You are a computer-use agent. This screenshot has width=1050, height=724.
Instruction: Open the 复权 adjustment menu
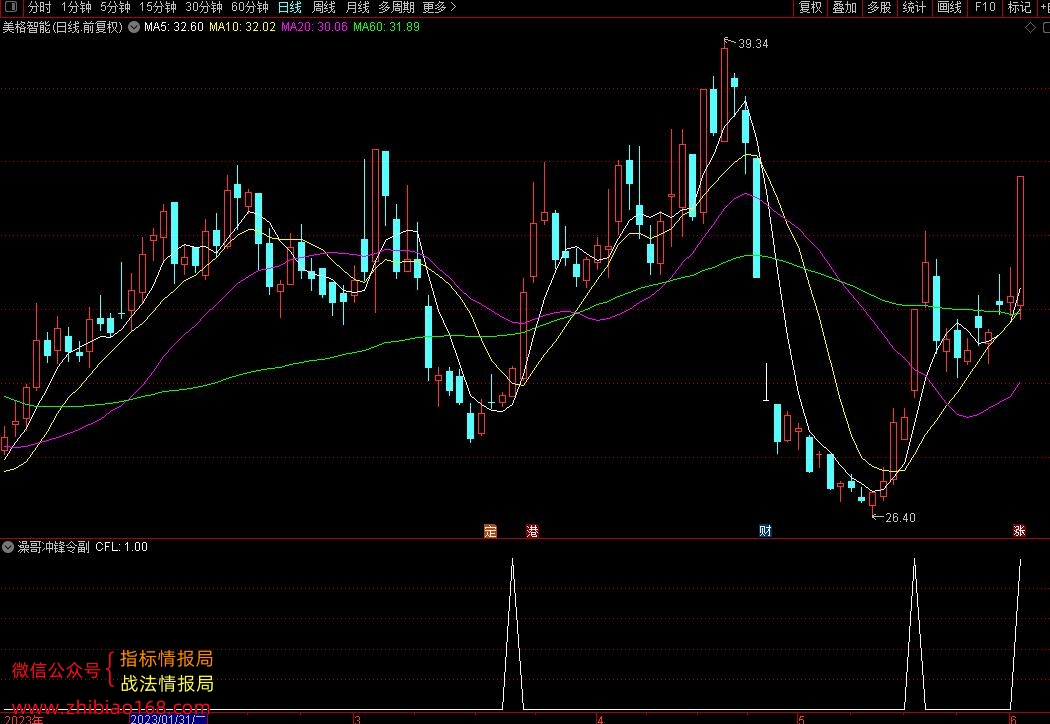(810, 7)
